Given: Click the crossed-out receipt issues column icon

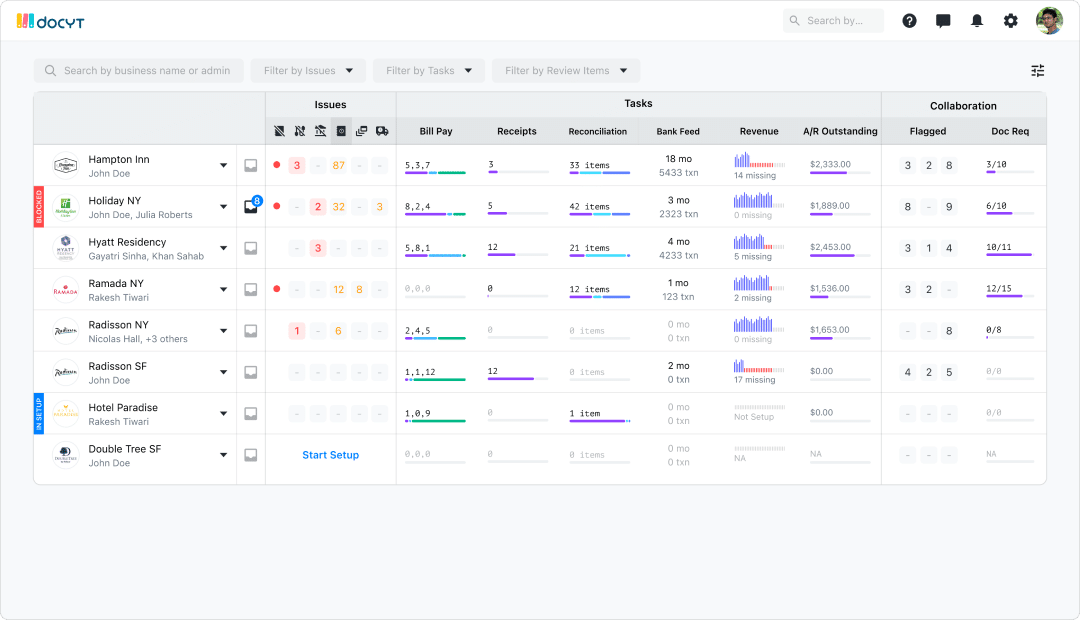Looking at the screenshot, I should click(x=279, y=131).
